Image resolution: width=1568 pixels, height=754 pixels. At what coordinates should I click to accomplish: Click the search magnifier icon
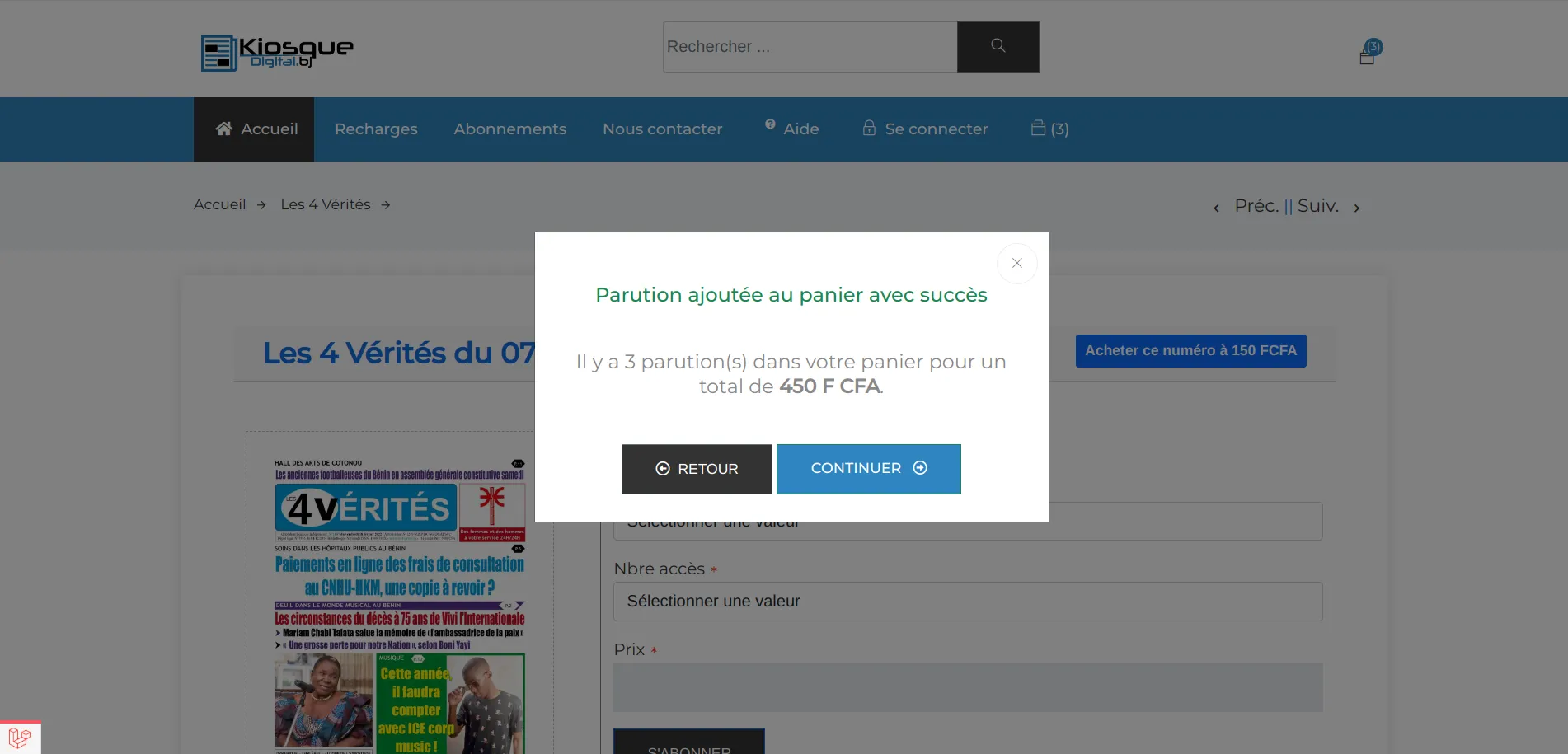point(998,46)
